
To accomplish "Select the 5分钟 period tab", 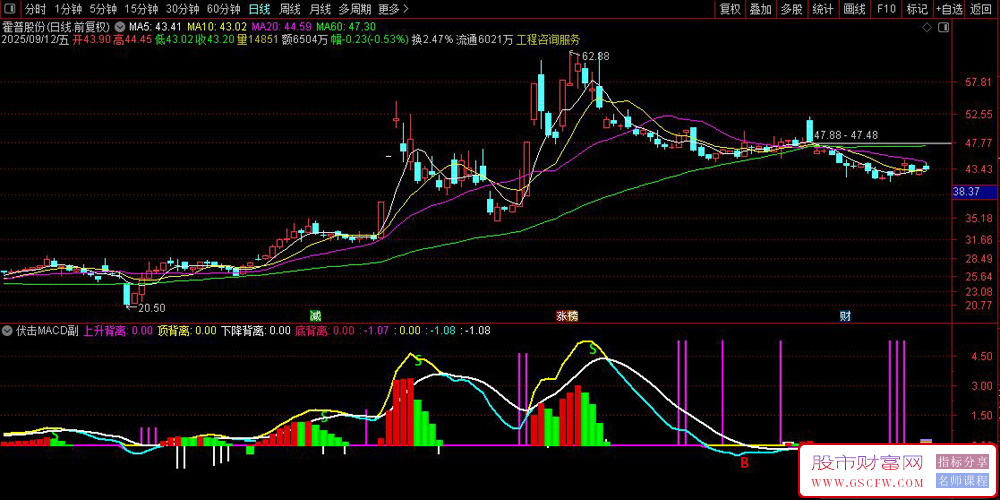I will click(103, 9).
